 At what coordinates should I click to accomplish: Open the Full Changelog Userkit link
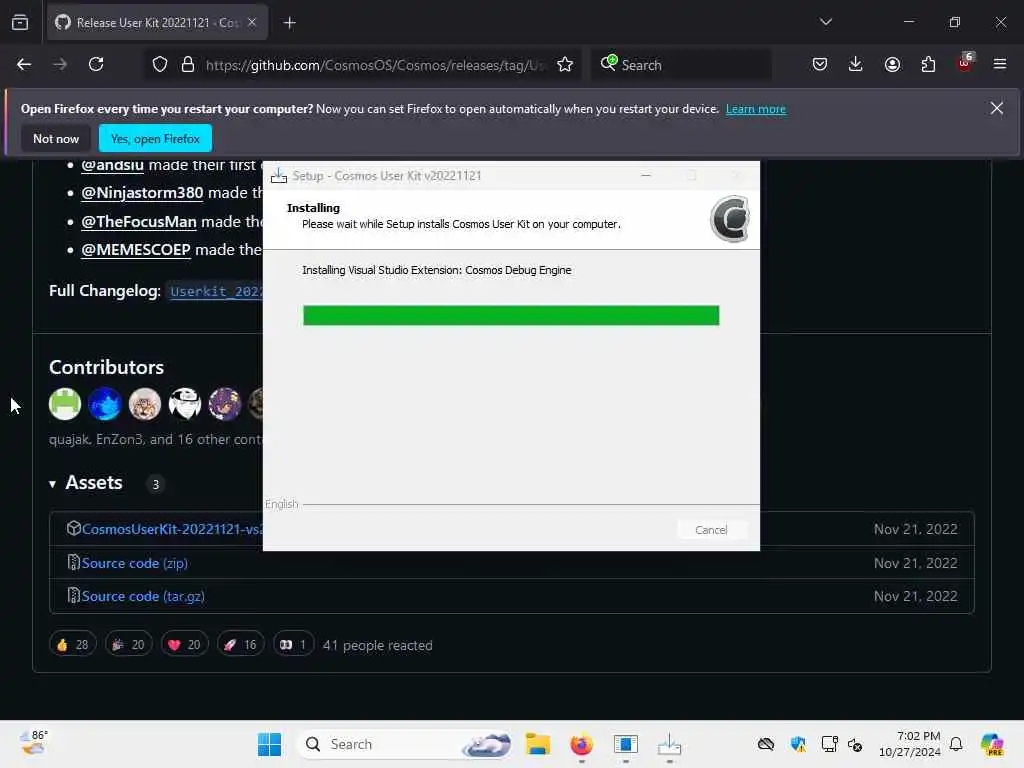216,291
